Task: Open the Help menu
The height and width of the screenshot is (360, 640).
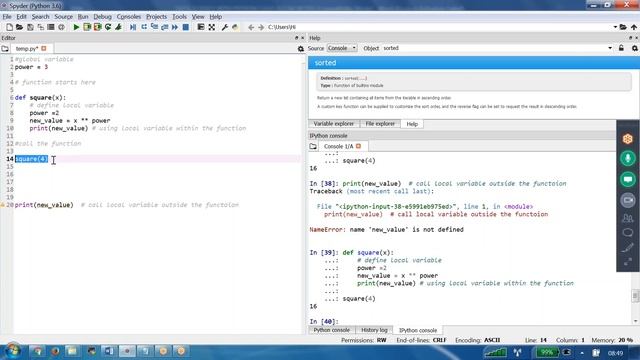Action: pyautogui.click(x=216, y=17)
